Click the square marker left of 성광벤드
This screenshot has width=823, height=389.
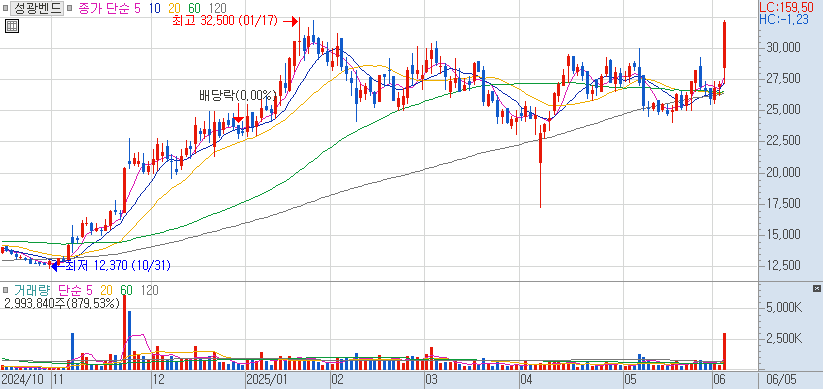click(x=5, y=9)
